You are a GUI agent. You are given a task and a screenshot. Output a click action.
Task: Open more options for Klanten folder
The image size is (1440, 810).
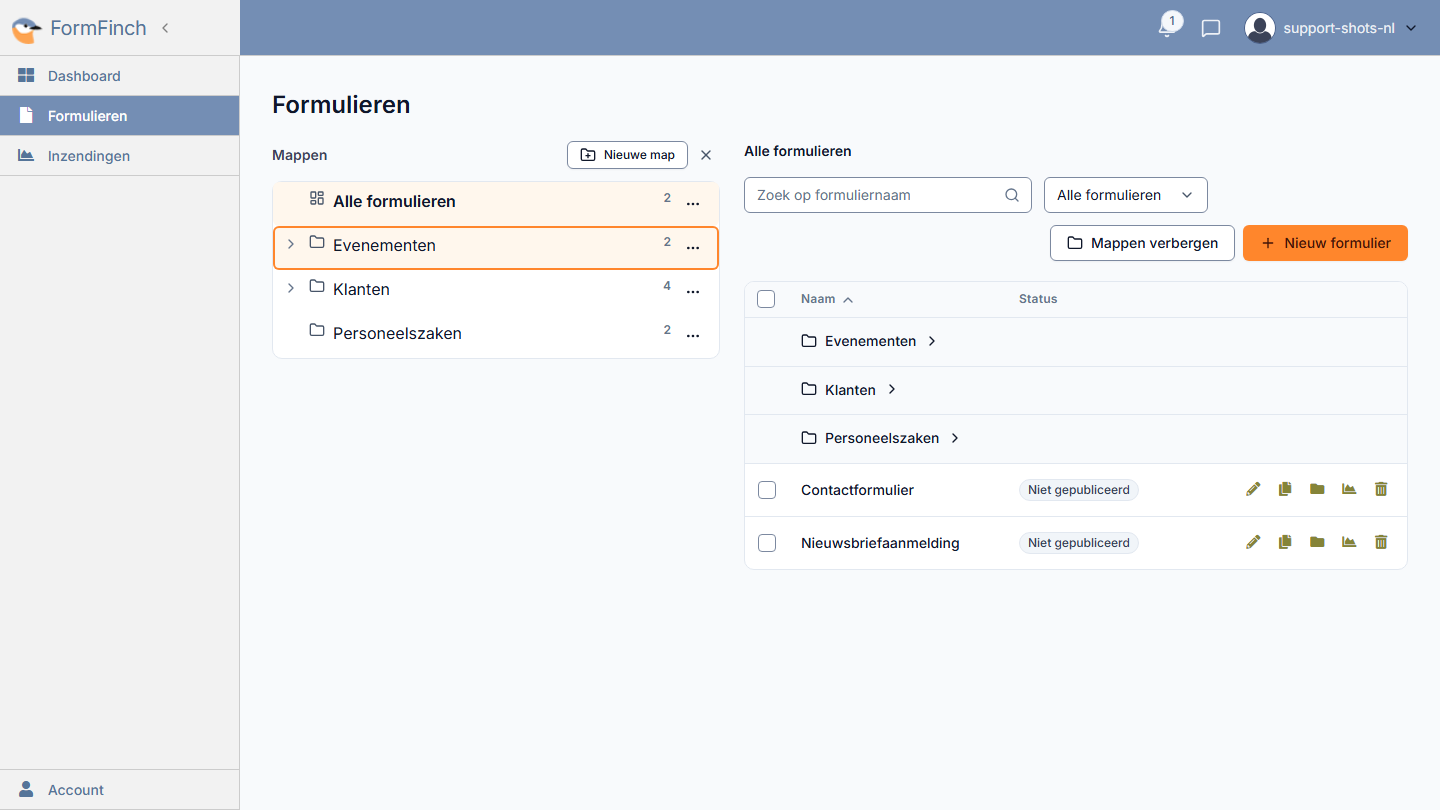pos(693,292)
